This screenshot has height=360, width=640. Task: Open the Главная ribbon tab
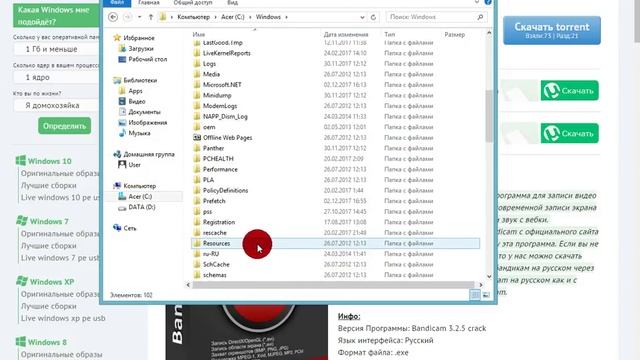(x=149, y=3)
